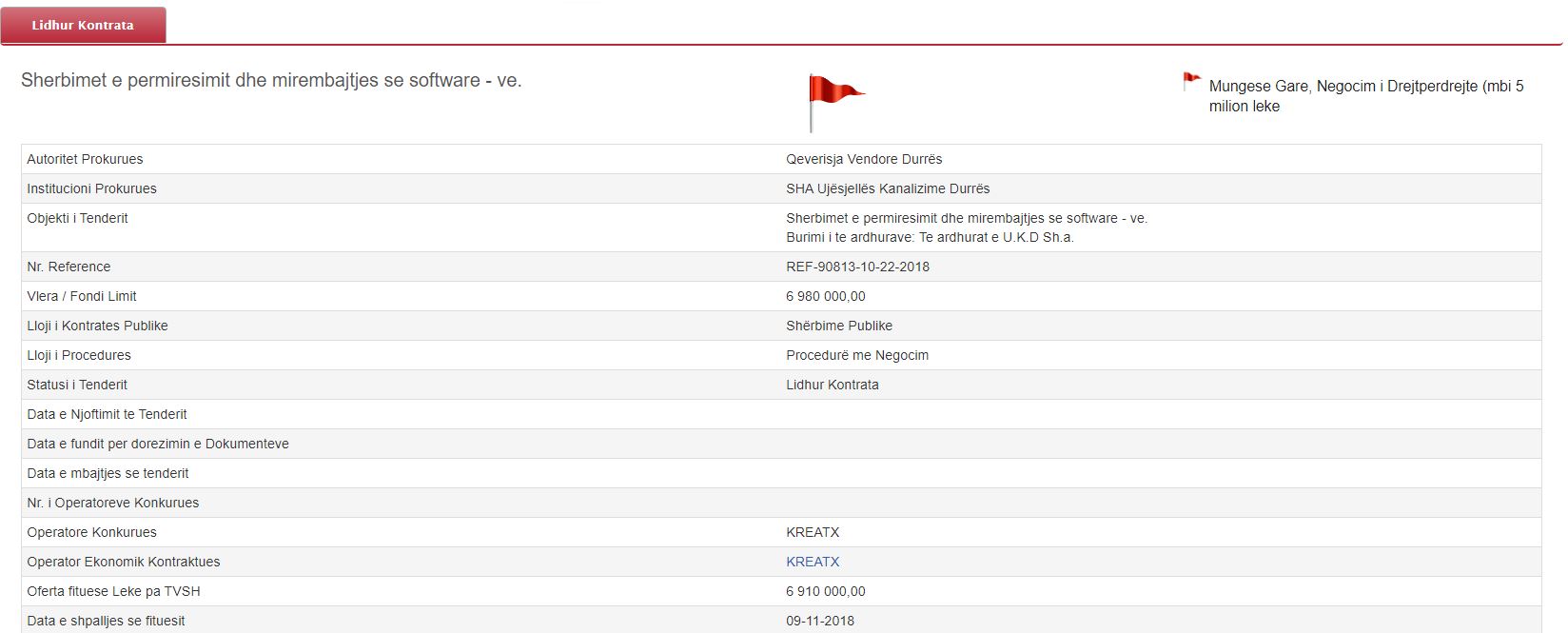This screenshot has width=1568, height=633.
Task: Click the Nr. Reference label
Action: coord(69,267)
